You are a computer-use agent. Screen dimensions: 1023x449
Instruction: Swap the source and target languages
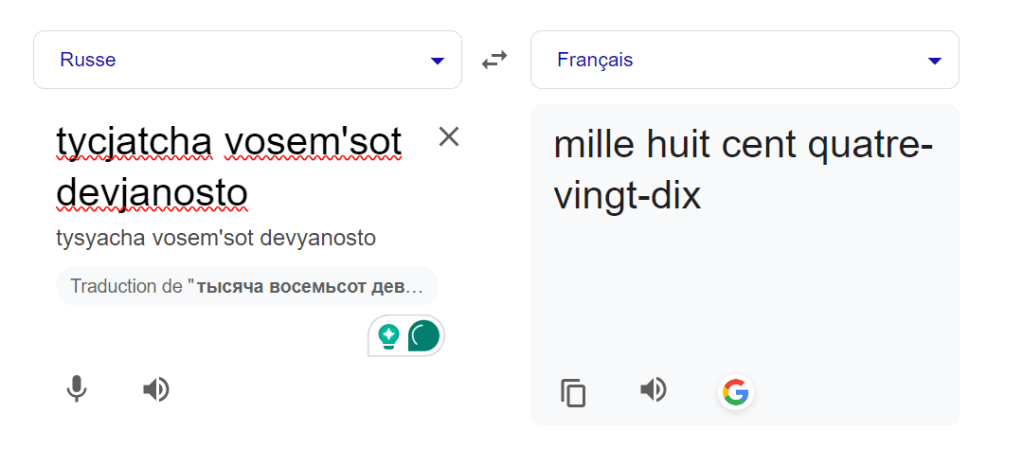click(495, 60)
